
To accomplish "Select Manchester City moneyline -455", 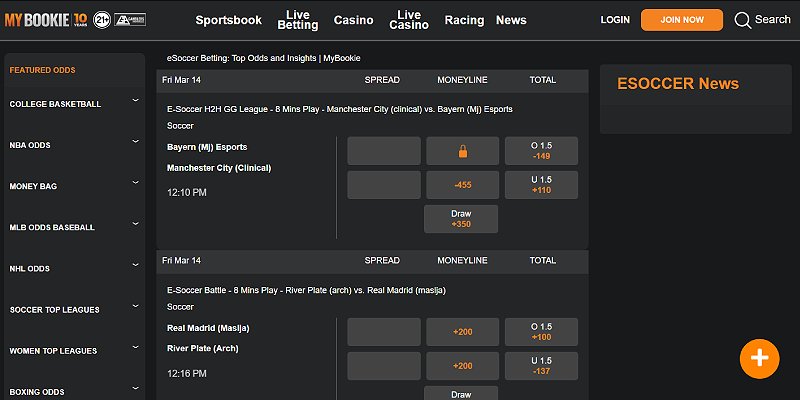I will [x=463, y=185].
